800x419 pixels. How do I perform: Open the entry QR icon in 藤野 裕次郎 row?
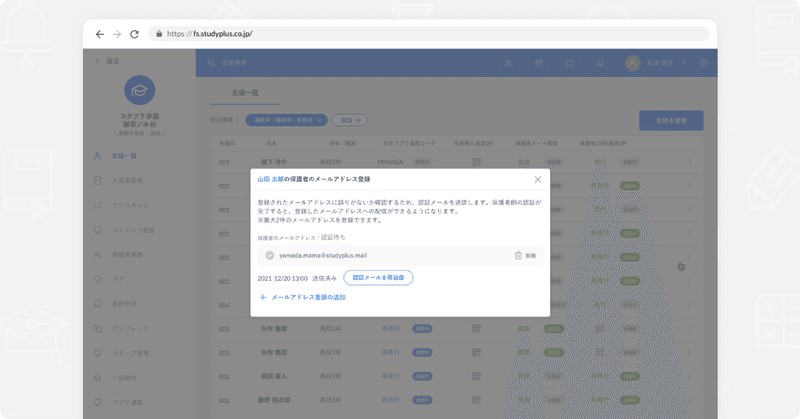pyautogui.click(x=477, y=401)
